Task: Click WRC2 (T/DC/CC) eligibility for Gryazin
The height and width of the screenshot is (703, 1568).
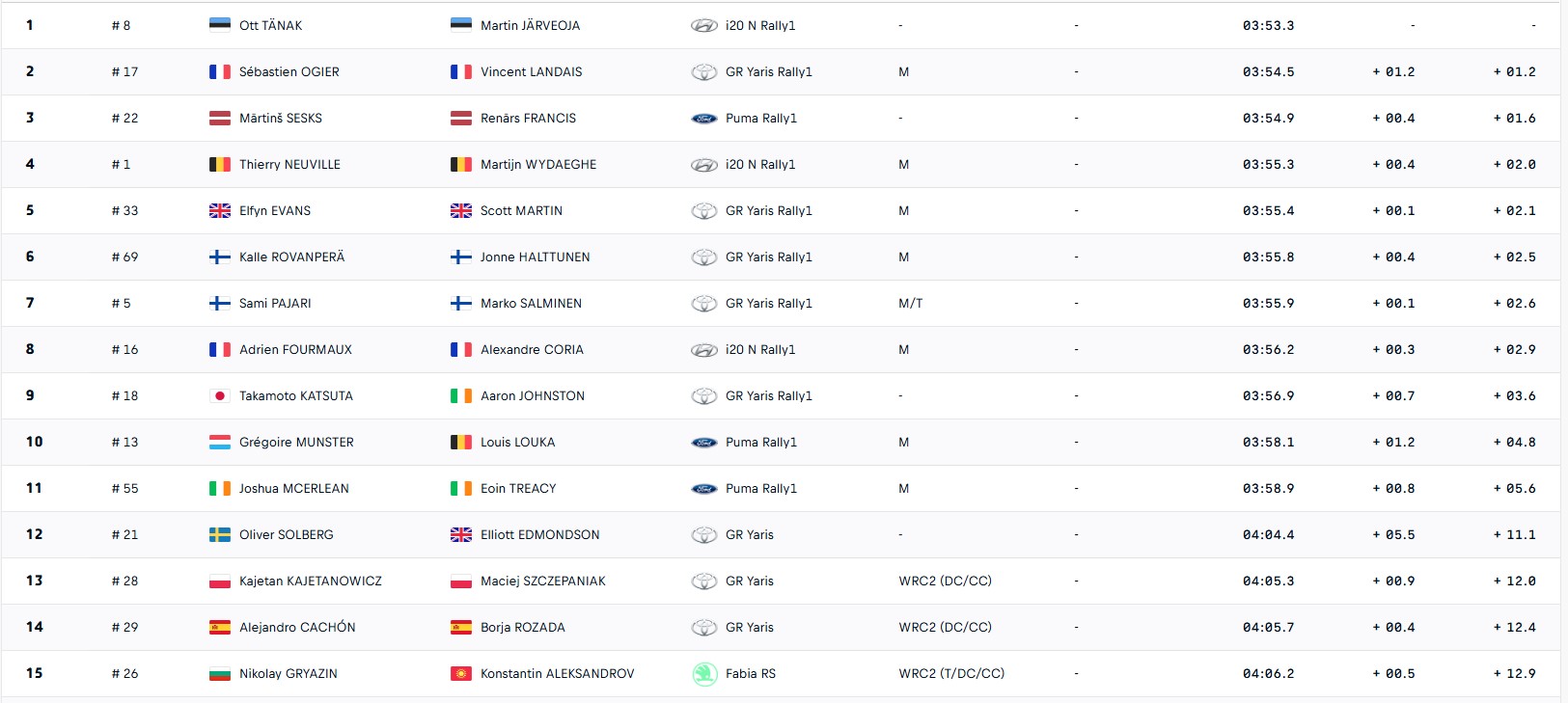Action: pos(951,674)
